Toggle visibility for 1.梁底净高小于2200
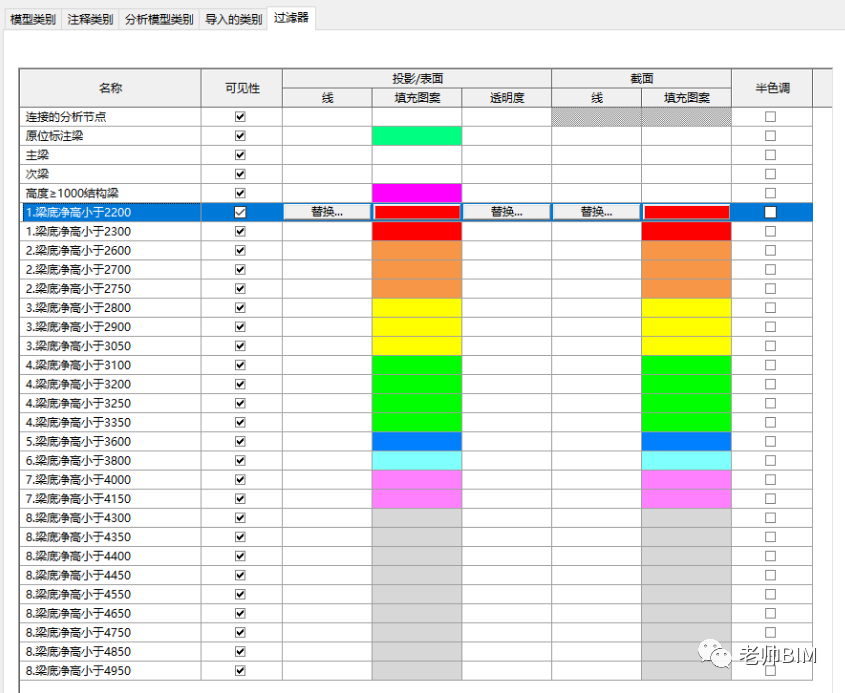The height and width of the screenshot is (693, 845). 240,212
